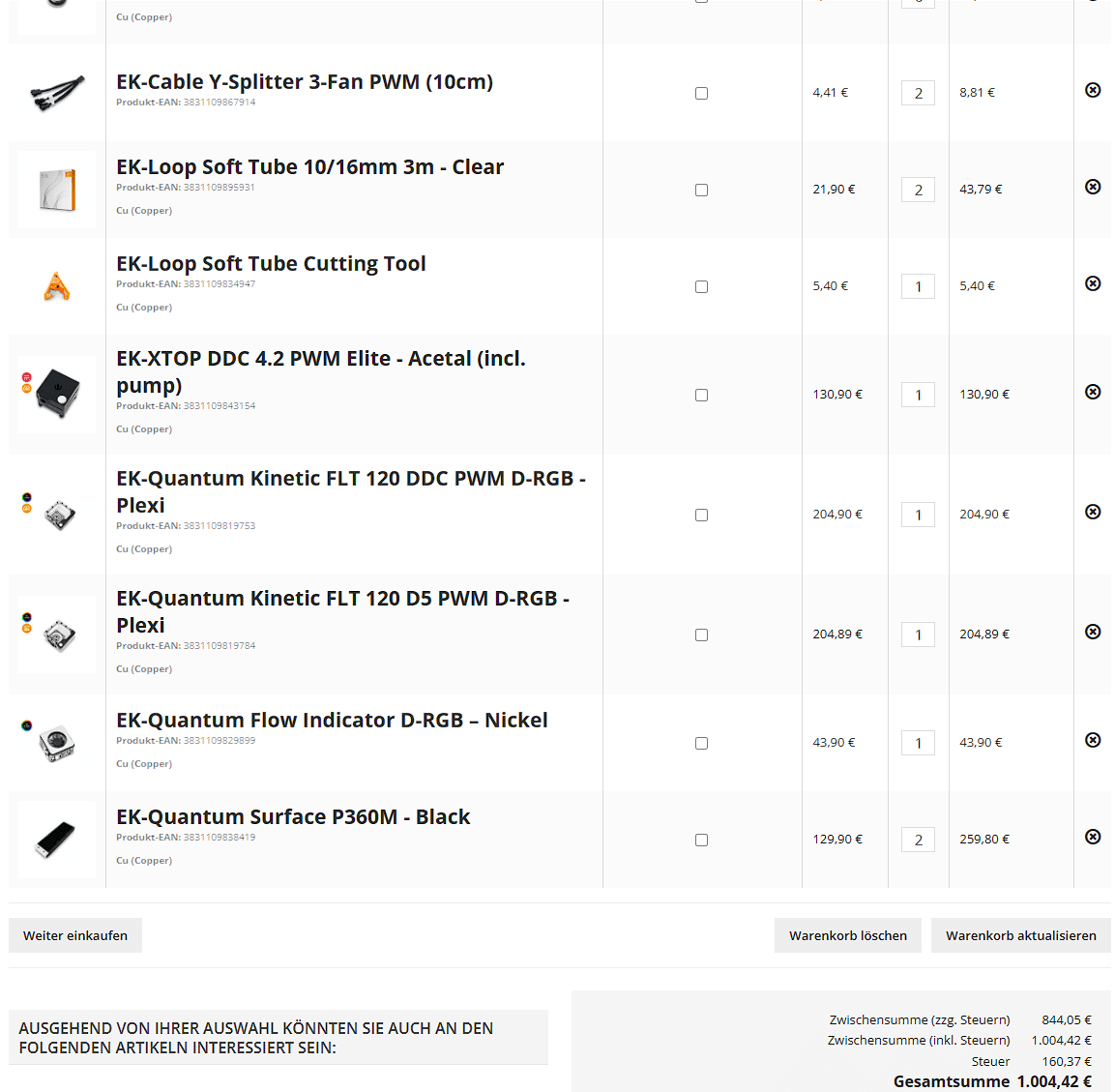Viewport: 1115px width, 1092px height.
Task: Open EK-Loop Soft Tube Cutting Tool link
Action: [x=271, y=264]
